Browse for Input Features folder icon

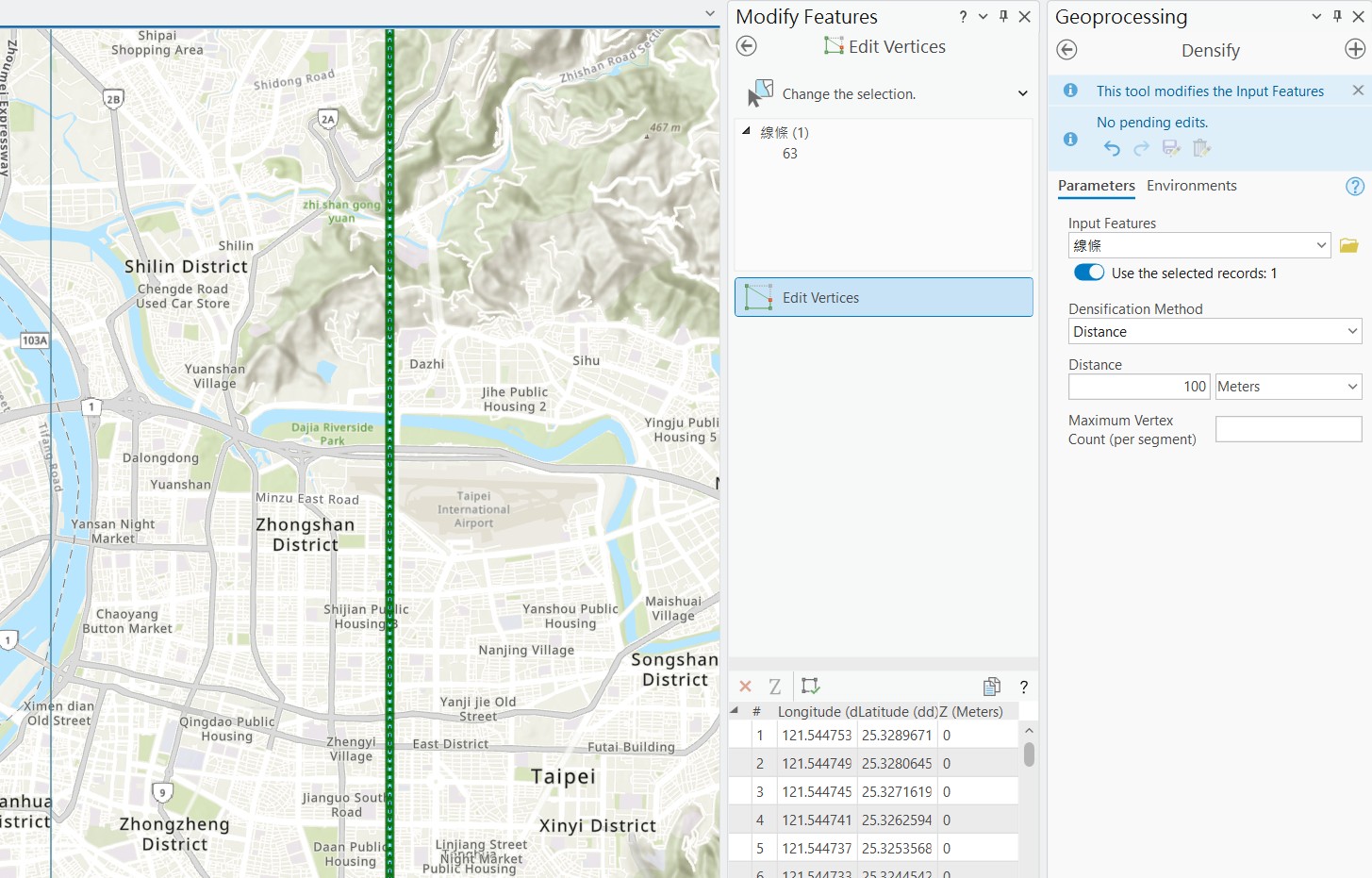click(x=1349, y=245)
